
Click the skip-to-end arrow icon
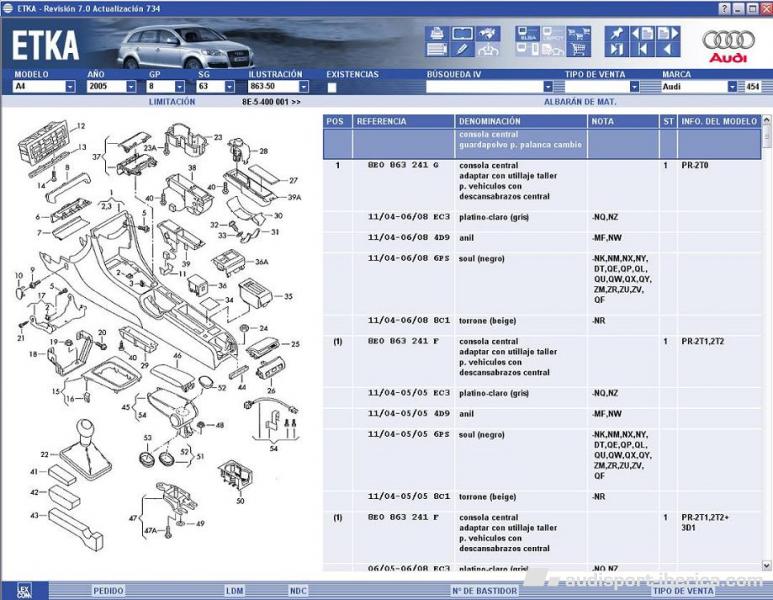pos(617,49)
